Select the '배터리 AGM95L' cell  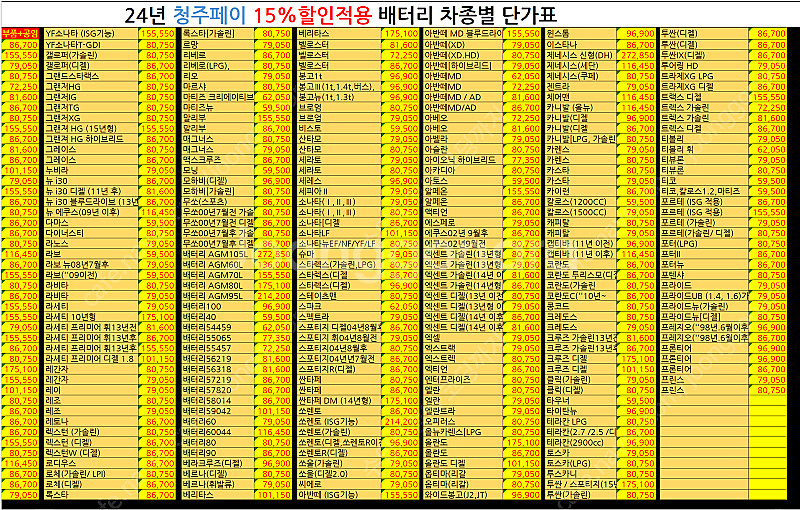point(217,296)
